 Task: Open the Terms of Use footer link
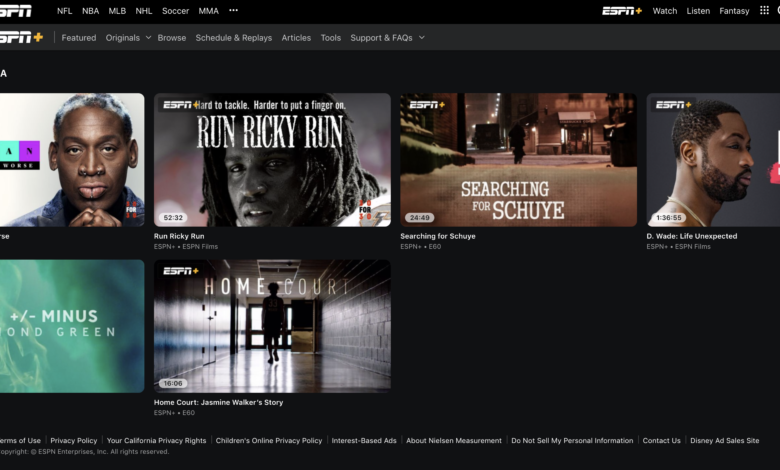[x=20, y=441]
